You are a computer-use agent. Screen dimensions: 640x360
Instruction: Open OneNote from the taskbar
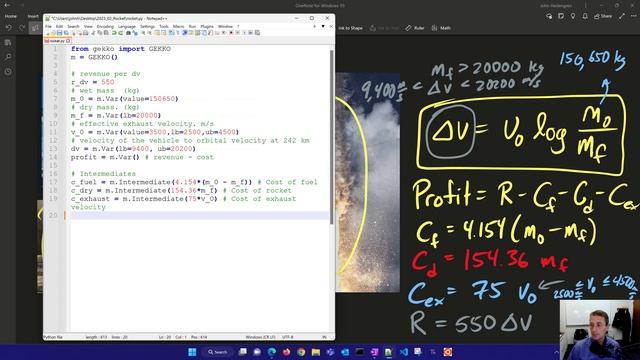tap(374, 352)
